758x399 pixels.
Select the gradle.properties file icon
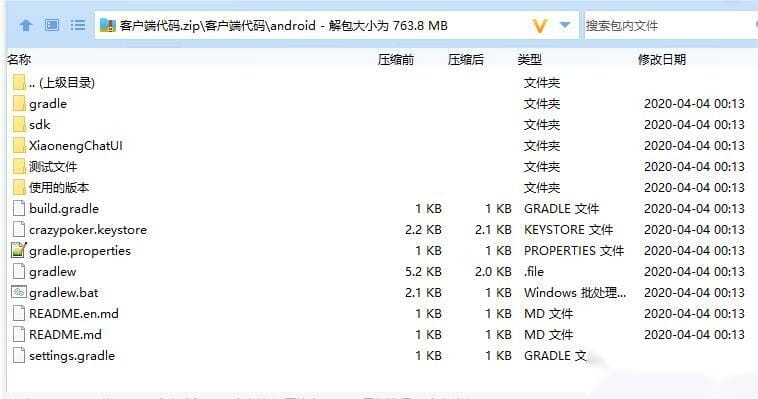[x=18, y=250]
